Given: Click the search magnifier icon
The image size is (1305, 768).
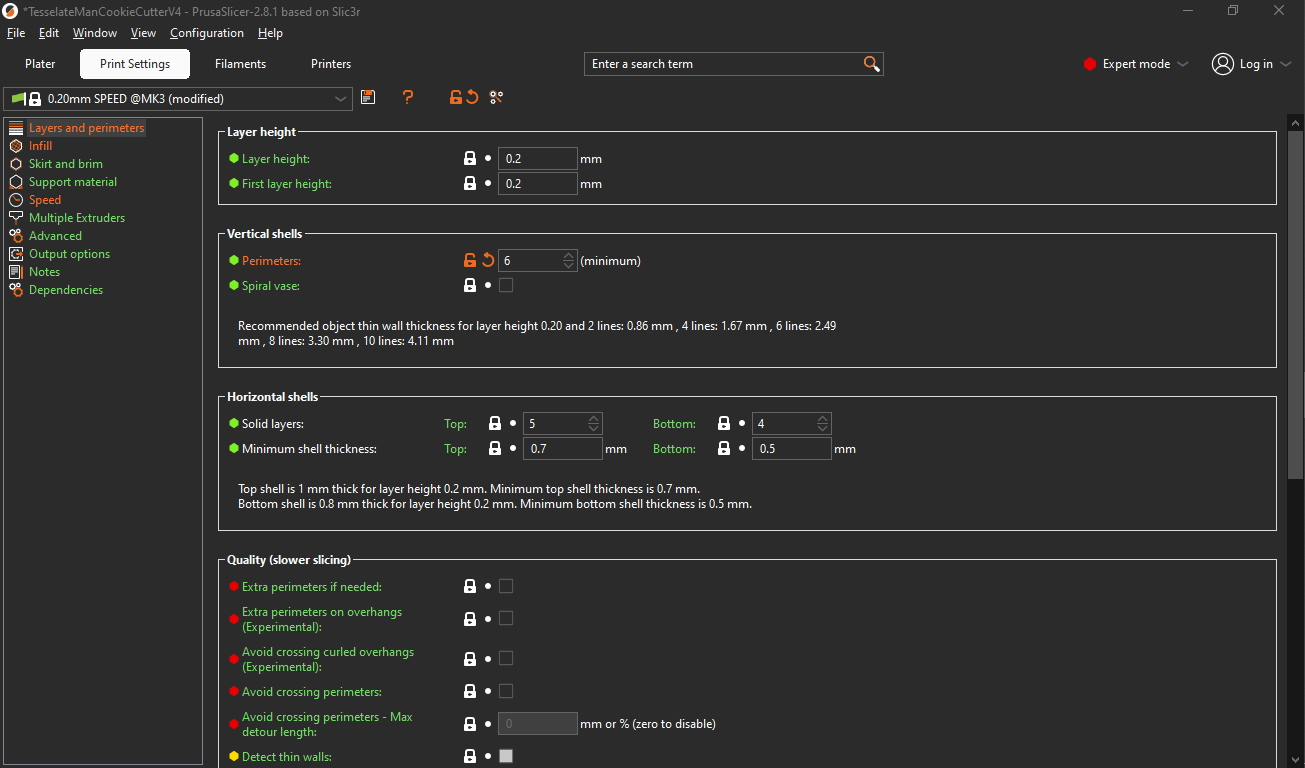Looking at the screenshot, I should 871,64.
